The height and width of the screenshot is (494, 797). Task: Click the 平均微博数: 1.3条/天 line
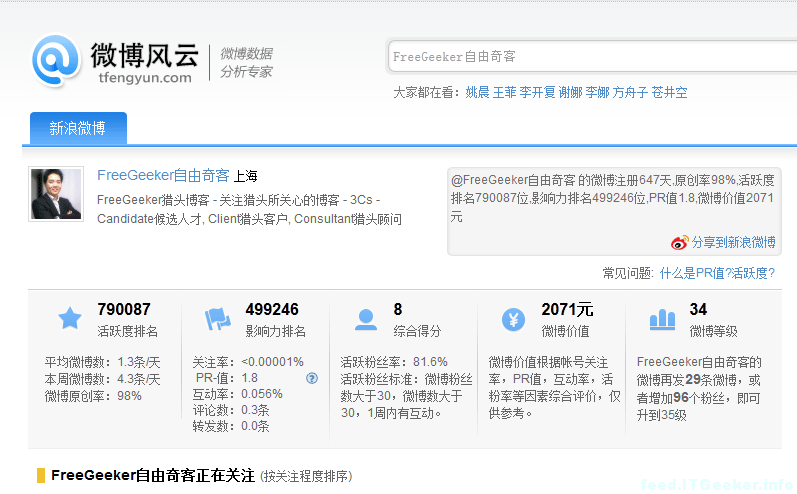(x=102, y=362)
